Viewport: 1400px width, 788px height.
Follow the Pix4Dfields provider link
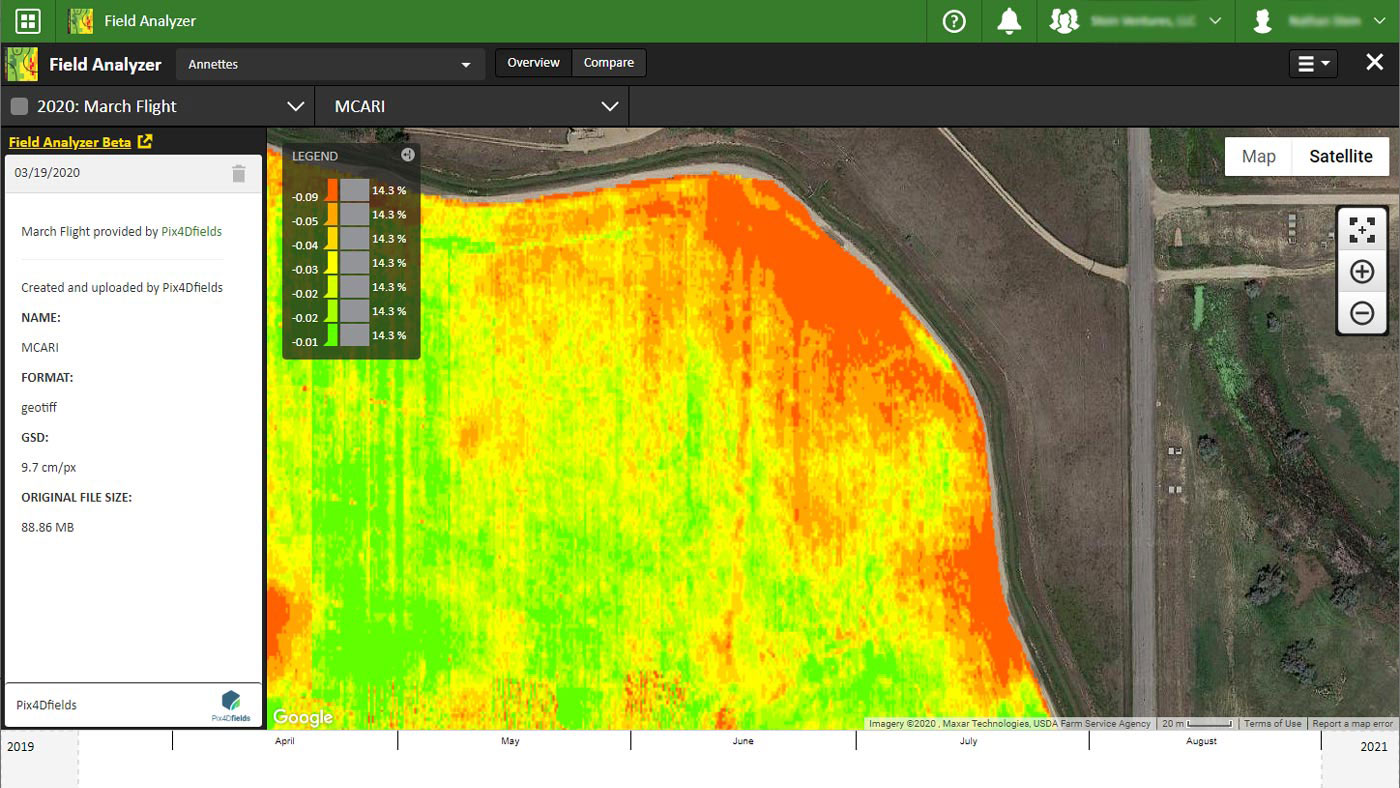[191, 231]
